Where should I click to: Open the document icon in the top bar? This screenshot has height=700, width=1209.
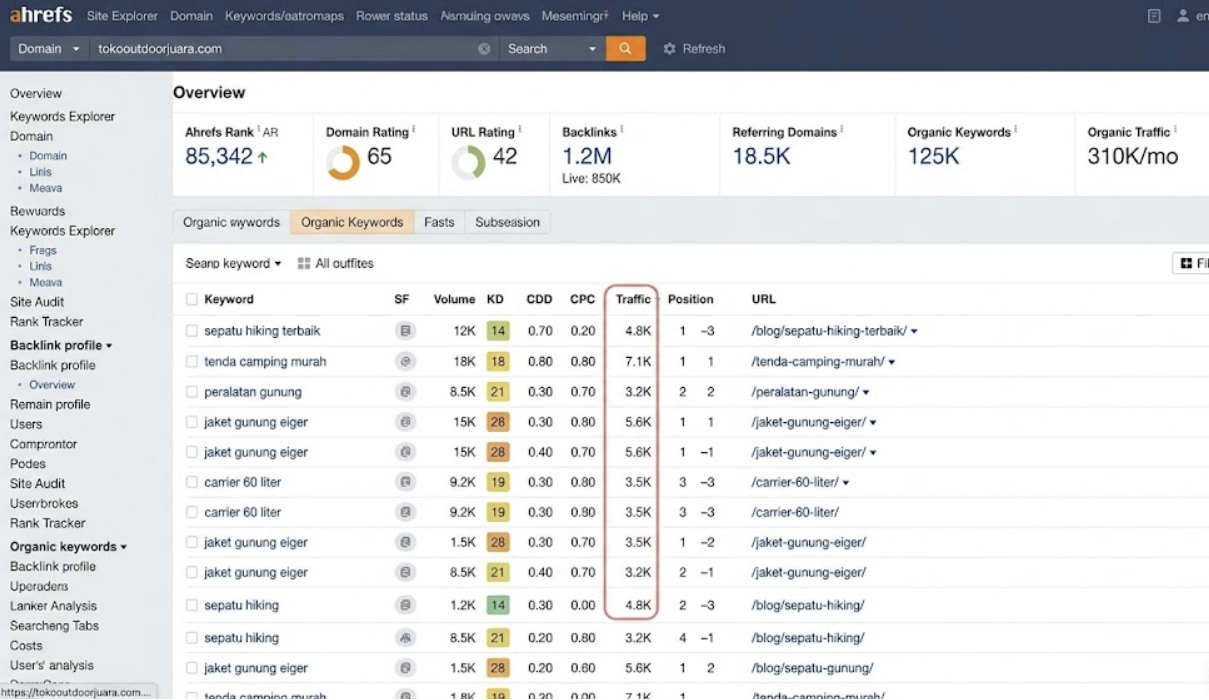point(1154,16)
